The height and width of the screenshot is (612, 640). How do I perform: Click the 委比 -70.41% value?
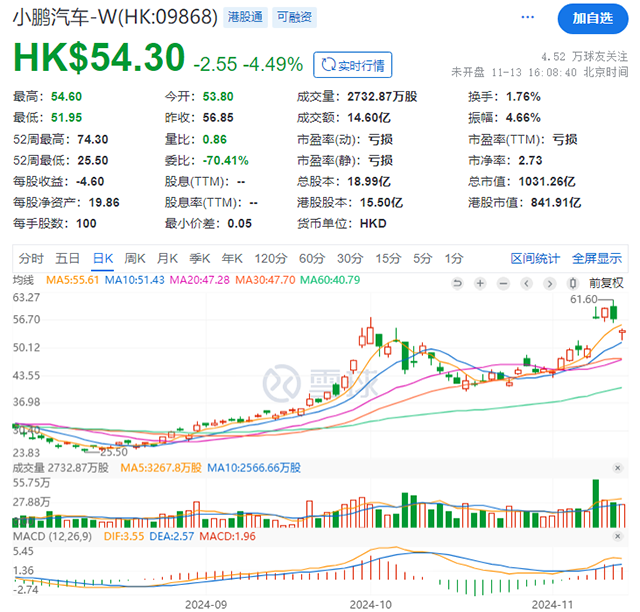click(x=226, y=160)
